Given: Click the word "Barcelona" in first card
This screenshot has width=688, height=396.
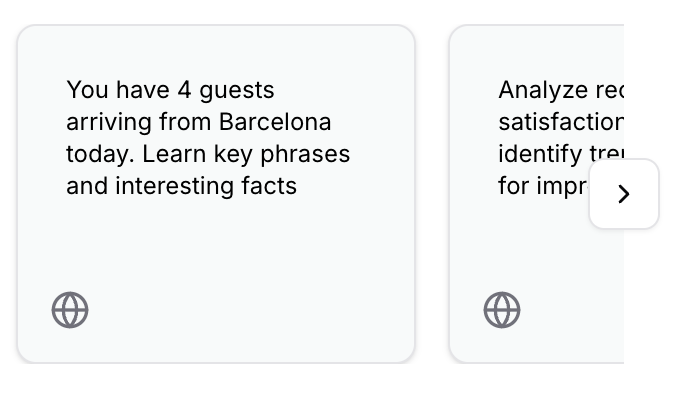Looking at the screenshot, I should (x=275, y=121).
